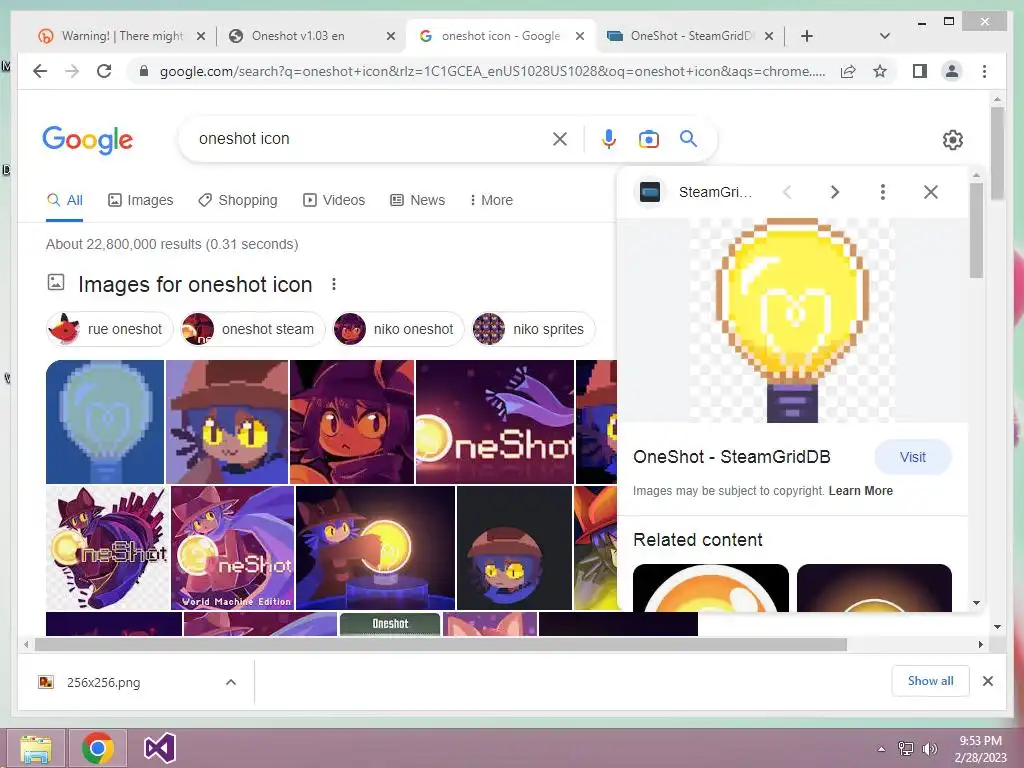The image size is (1024, 768).
Task: Open the tab search dropdown
Action: (884, 36)
